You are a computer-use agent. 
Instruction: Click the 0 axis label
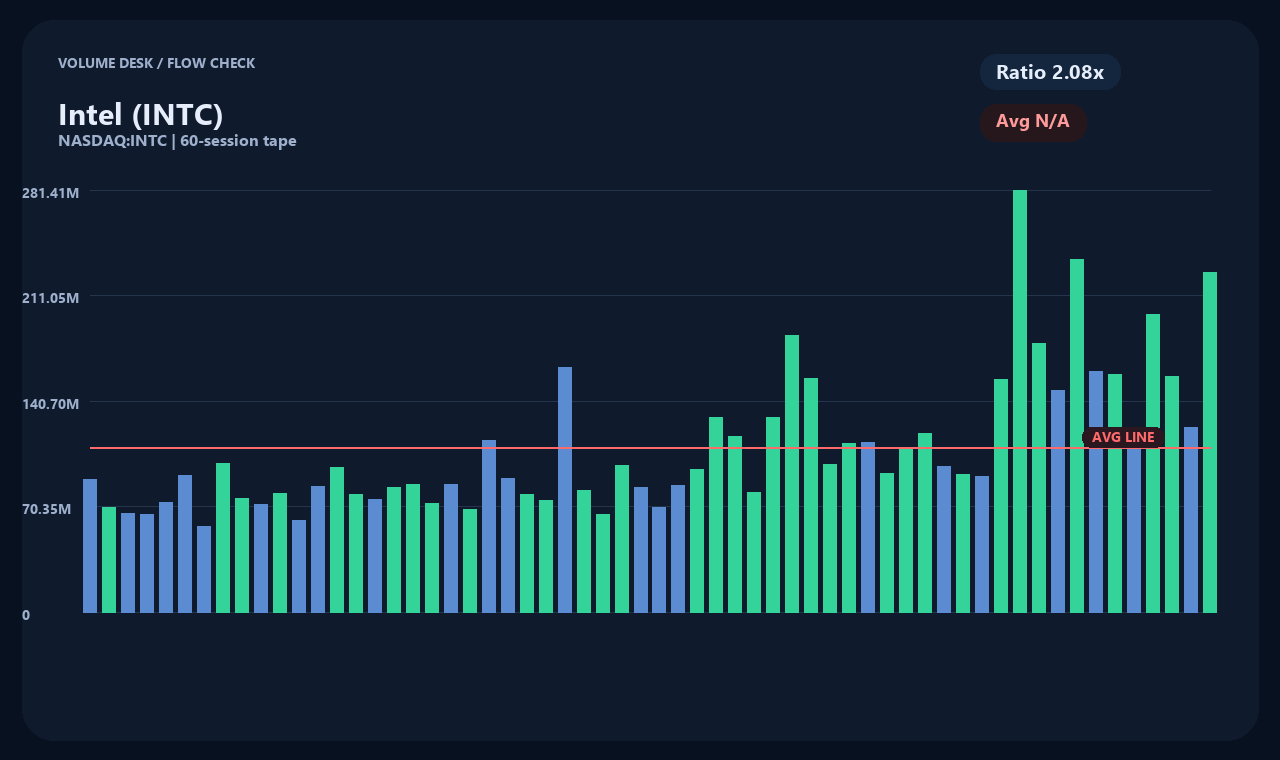(26, 615)
